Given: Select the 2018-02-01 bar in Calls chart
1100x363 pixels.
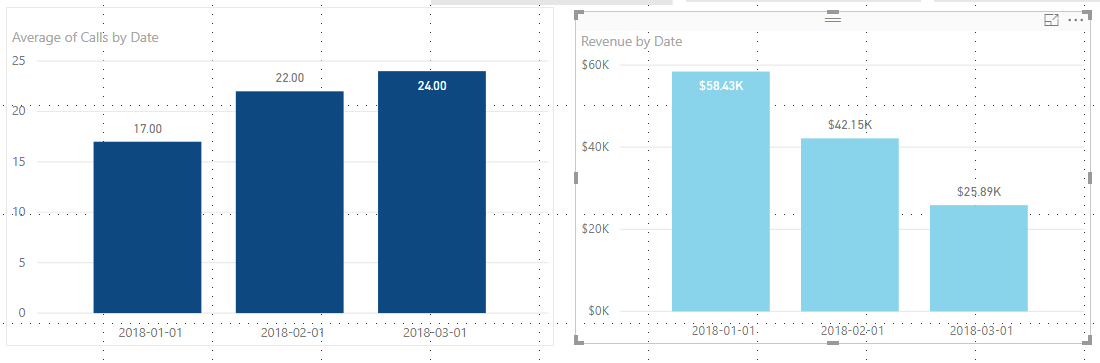Looking at the screenshot, I should click(290, 202).
